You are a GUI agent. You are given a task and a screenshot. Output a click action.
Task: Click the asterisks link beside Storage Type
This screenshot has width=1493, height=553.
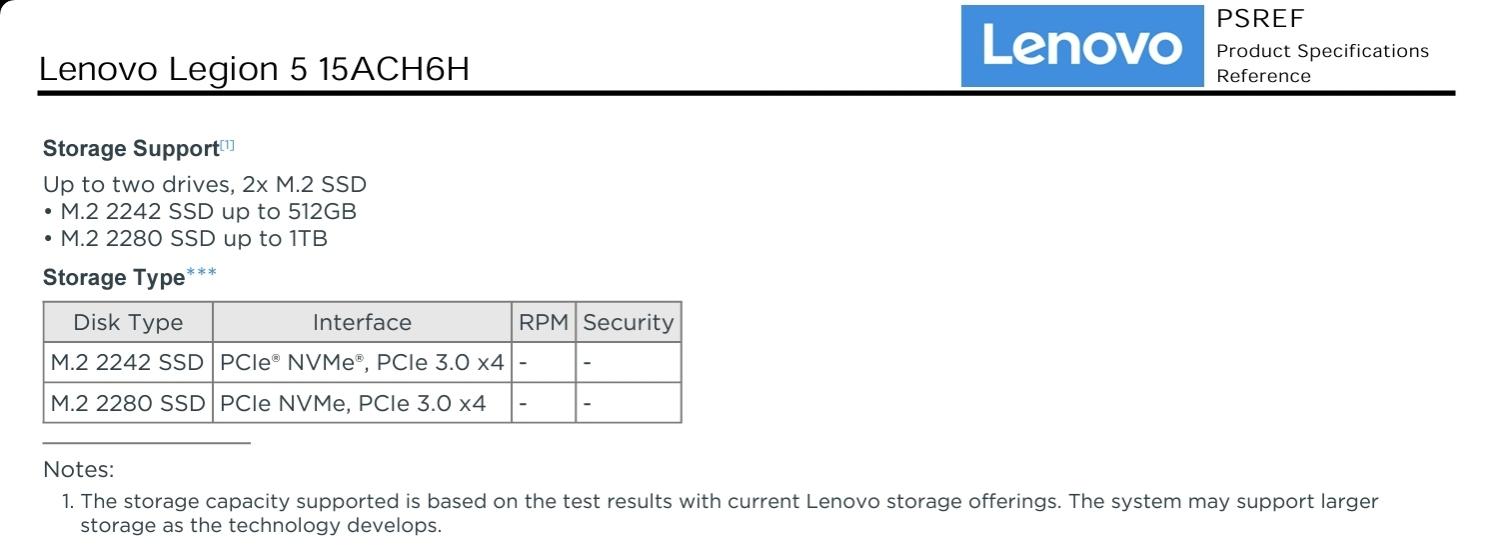[x=201, y=275]
